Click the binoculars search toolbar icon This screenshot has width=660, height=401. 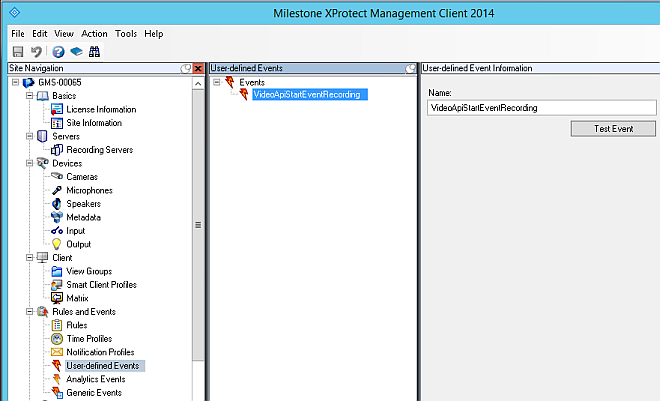[94, 51]
